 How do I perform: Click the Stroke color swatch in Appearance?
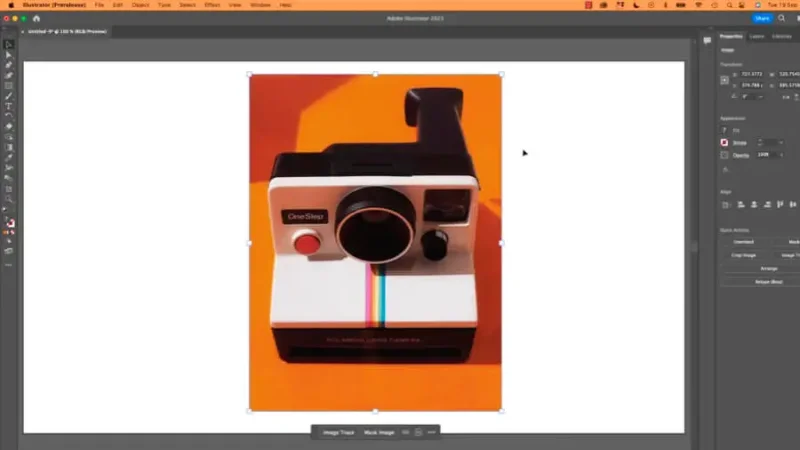pyautogui.click(x=724, y=143)
